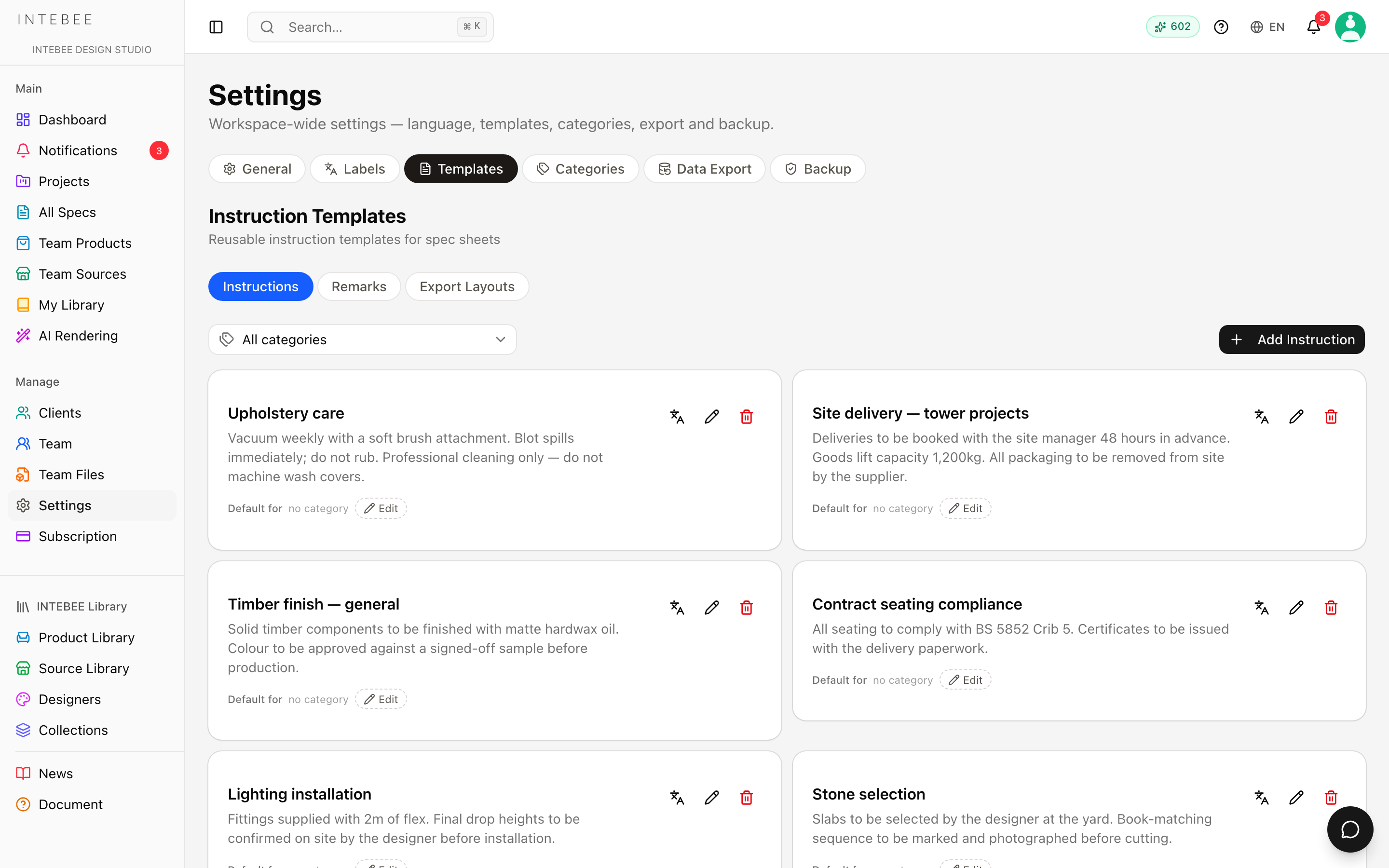Screen dimensions: 1389x868
Task: Delete Contract seating compliance template
Action: (x=1331, y=608)
